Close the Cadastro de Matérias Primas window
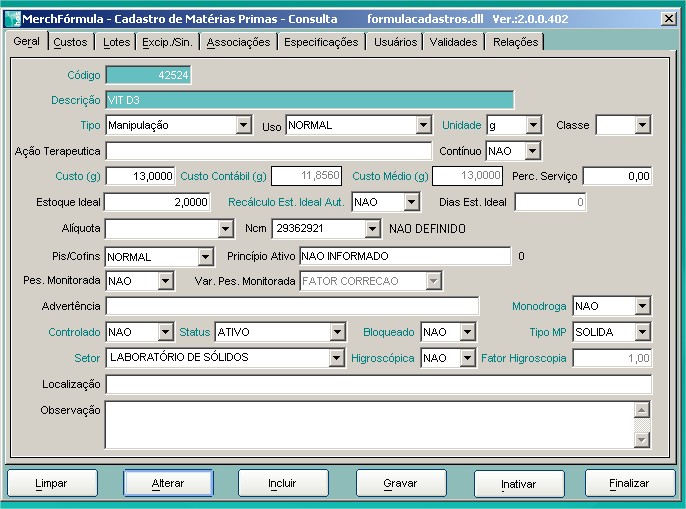686x509 pixels. click(x=668, y=18)
